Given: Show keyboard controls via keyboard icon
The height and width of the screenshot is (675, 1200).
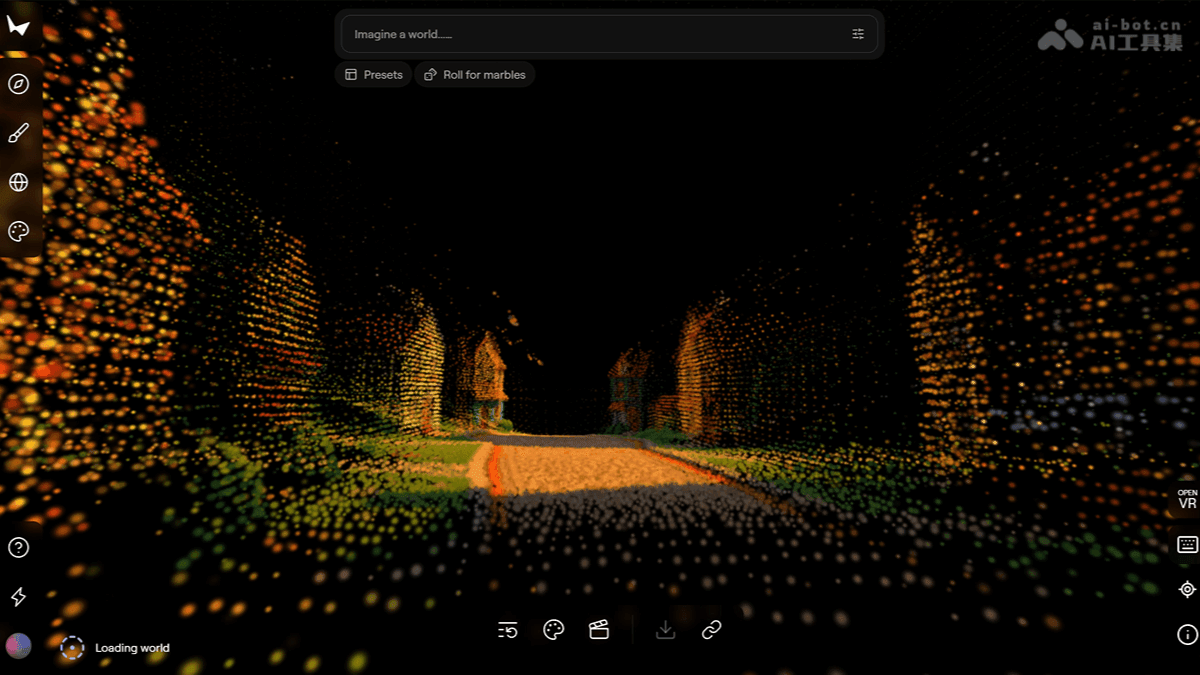Looking at the screenshot, I should (x=1187, y=545).
